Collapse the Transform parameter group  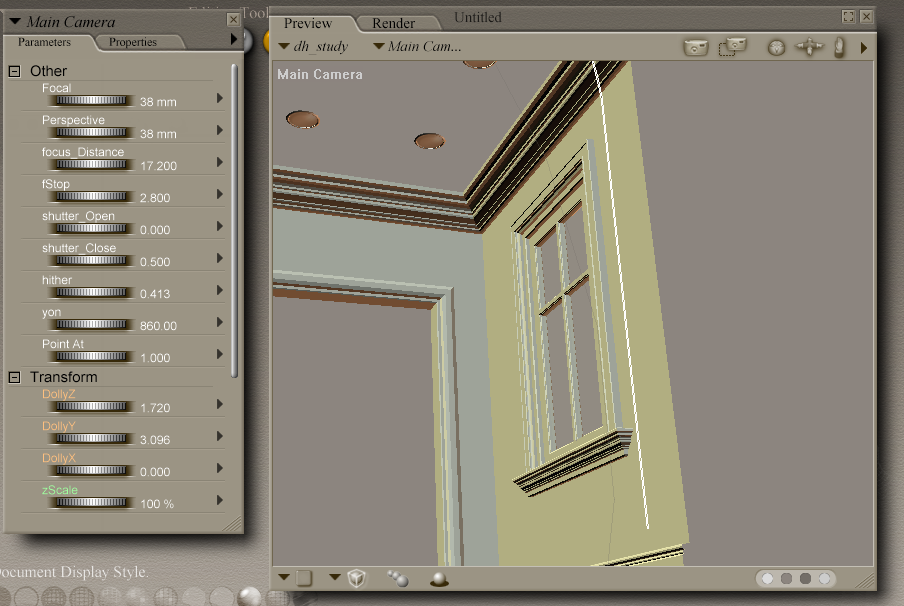(x=14, y=377)
